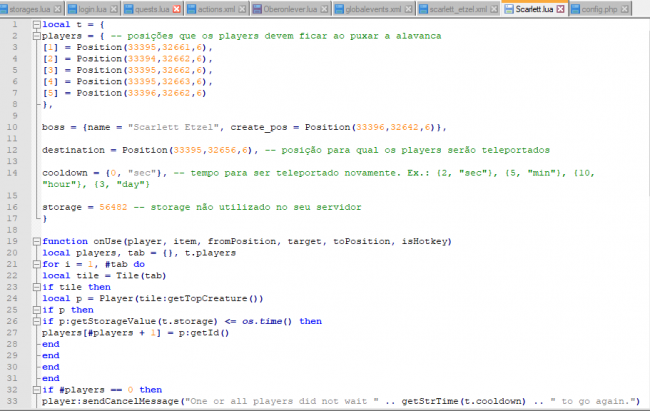Click line number 19 in the margin
650x411 pixels.
tap(12, 241)
